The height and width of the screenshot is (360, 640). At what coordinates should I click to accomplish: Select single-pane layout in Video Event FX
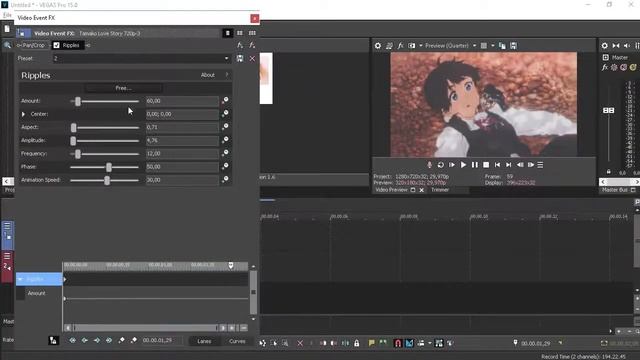pos(228,33)
